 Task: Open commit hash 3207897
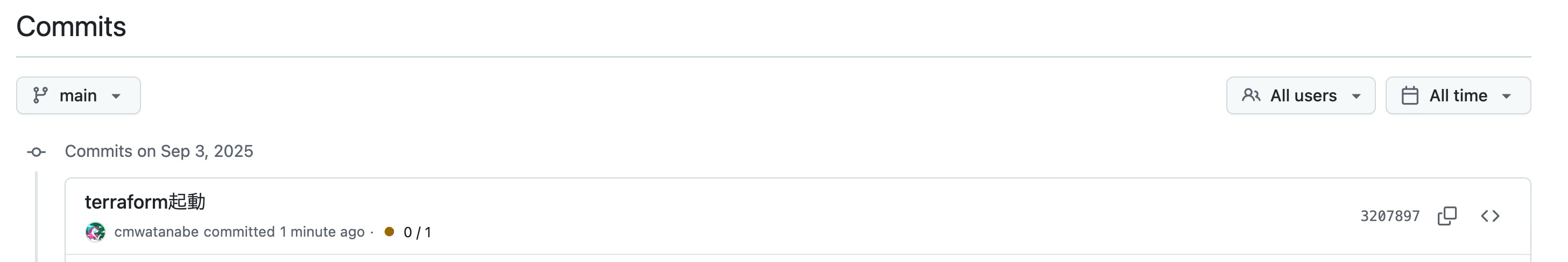pos(1390,216)
